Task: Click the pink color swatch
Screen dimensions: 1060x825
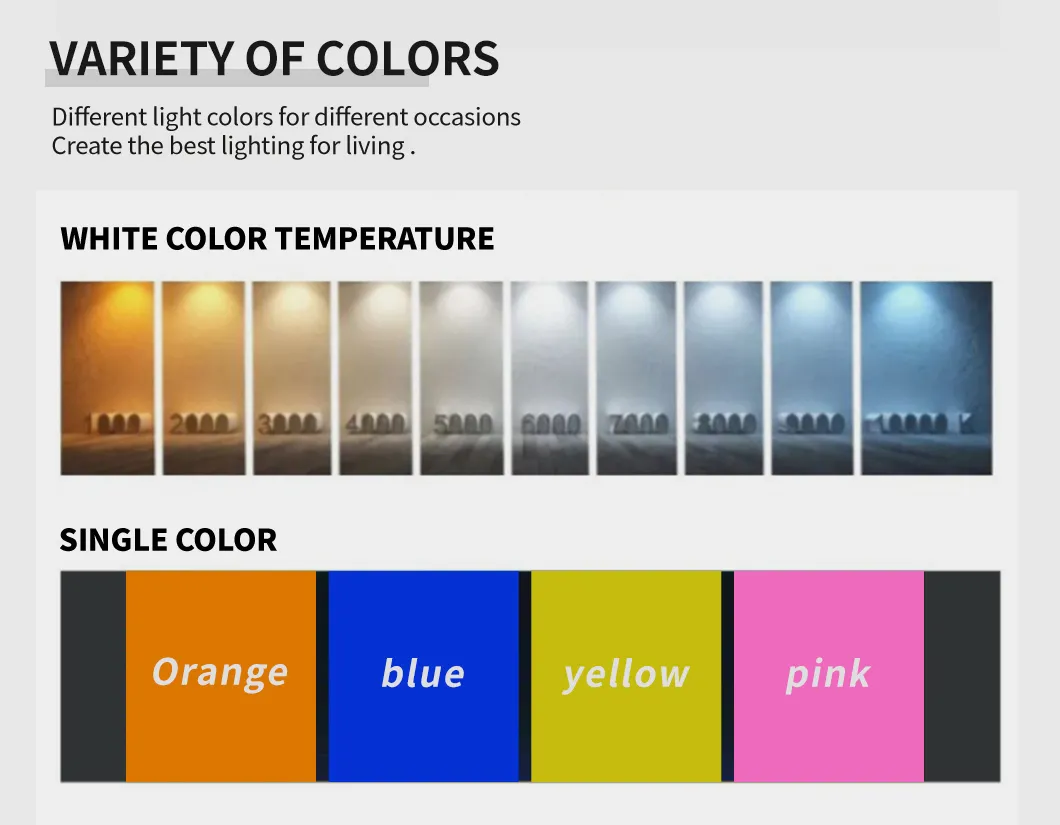Action: point(828,676)
